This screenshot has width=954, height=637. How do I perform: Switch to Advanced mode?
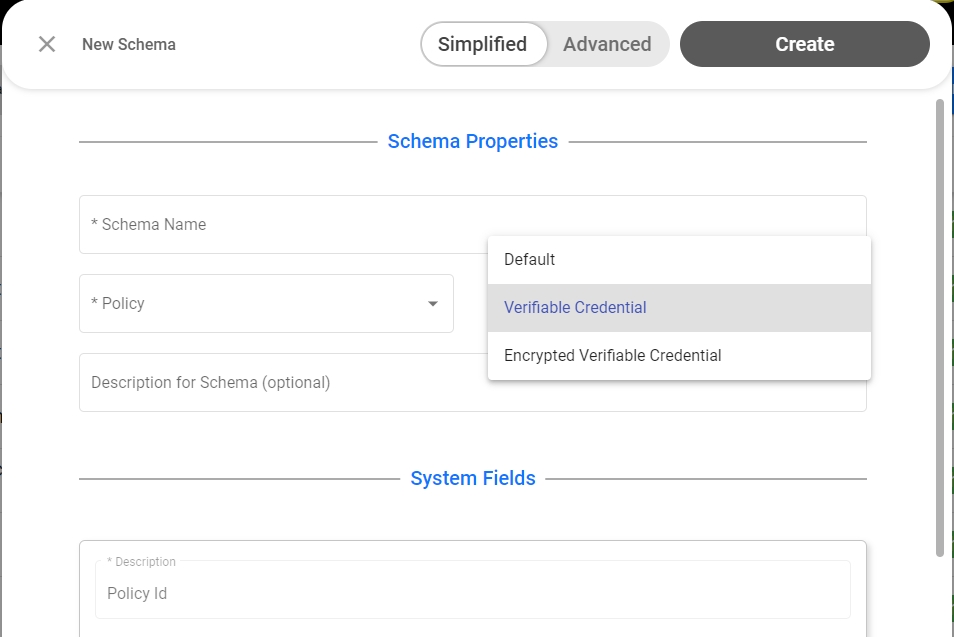[607, 44]
